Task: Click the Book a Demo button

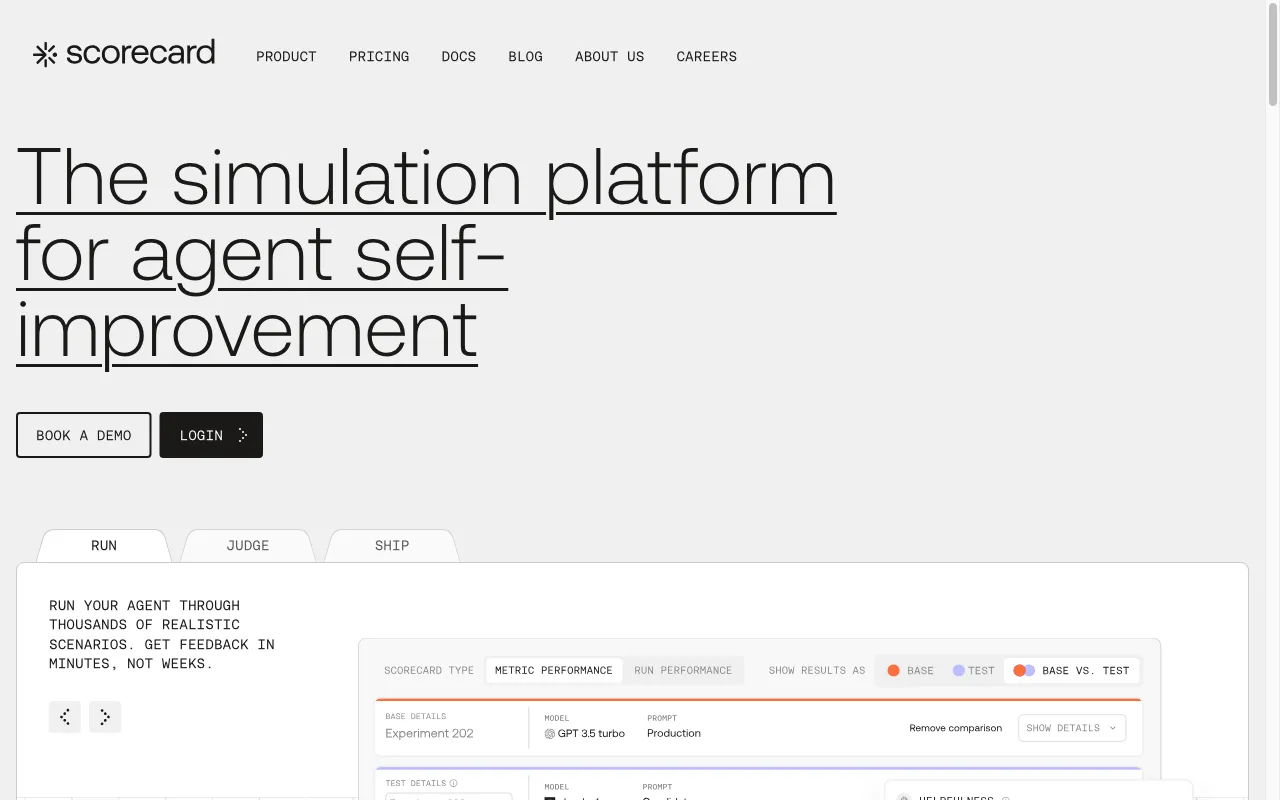Action: pos(84,435)
